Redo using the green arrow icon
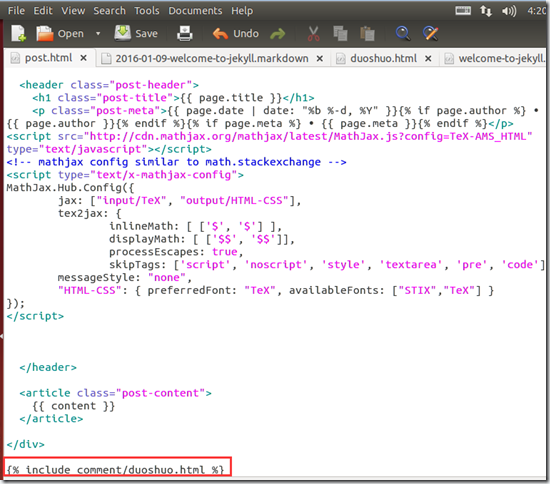The image size is (550, 484). click(x=278, y=34)
